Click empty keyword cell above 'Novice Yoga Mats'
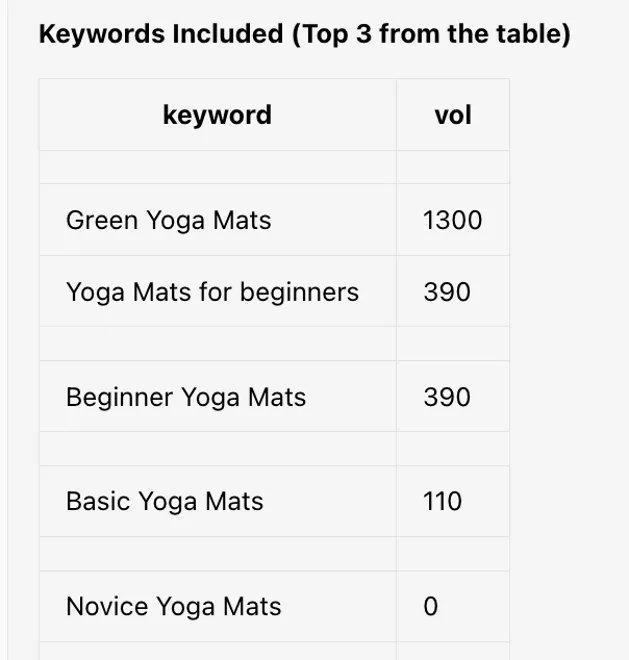Image resolution: width=629 pixels, height=660 pixels. [217, 553]
